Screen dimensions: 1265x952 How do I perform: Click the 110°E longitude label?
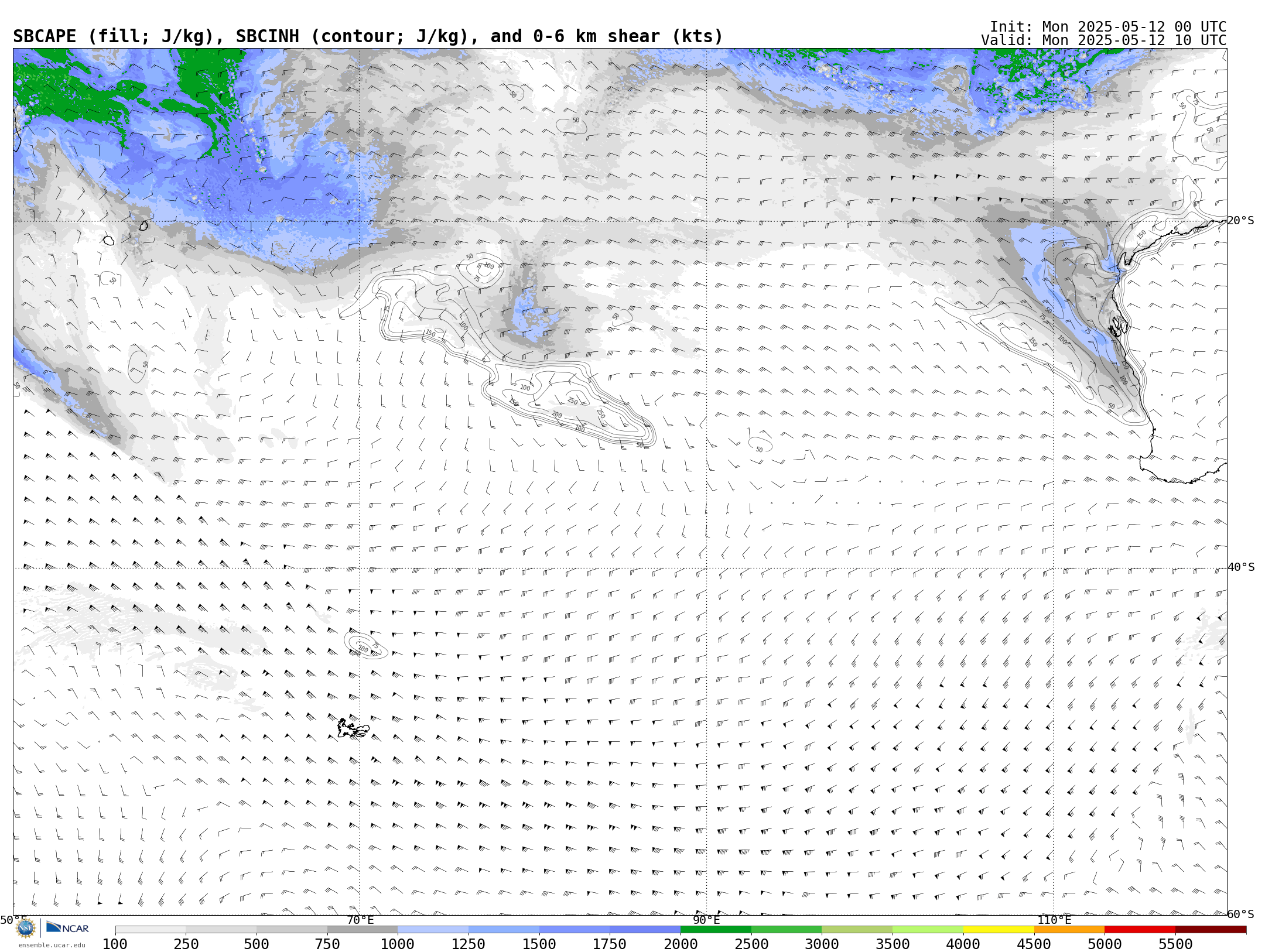pos(1054,920)
